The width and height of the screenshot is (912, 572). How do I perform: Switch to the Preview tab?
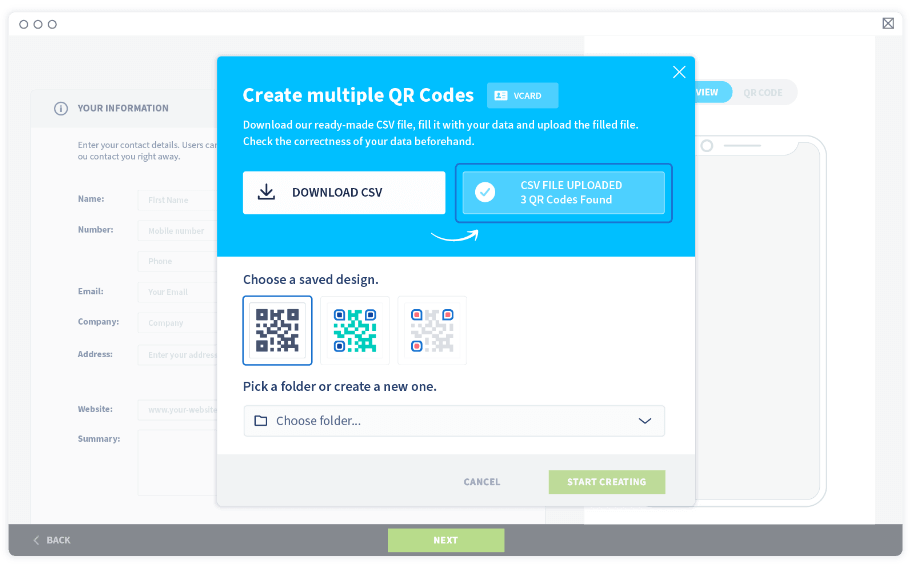(708, 93)
